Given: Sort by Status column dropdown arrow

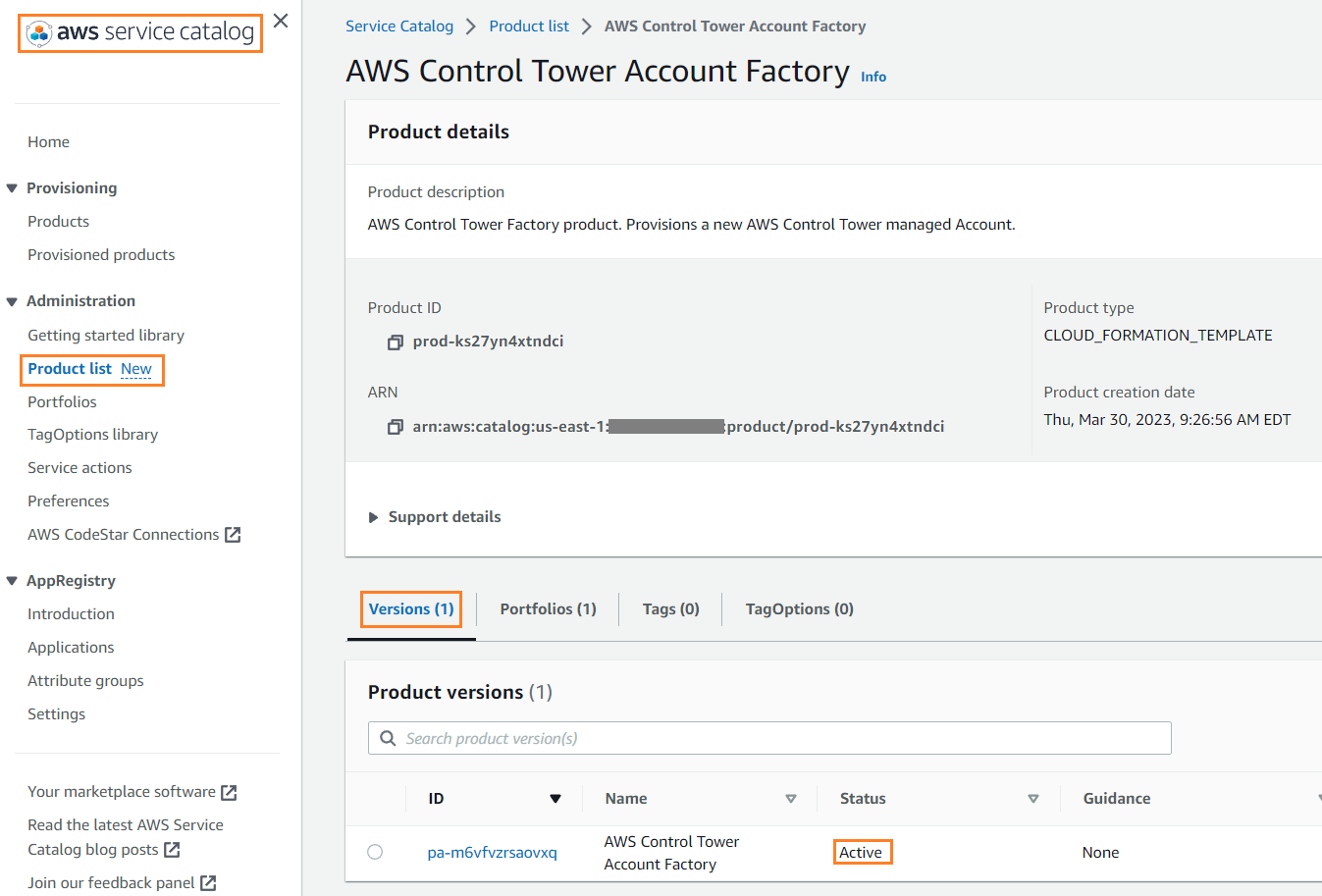Looking at the screenshot, I should pos(1032,799).
